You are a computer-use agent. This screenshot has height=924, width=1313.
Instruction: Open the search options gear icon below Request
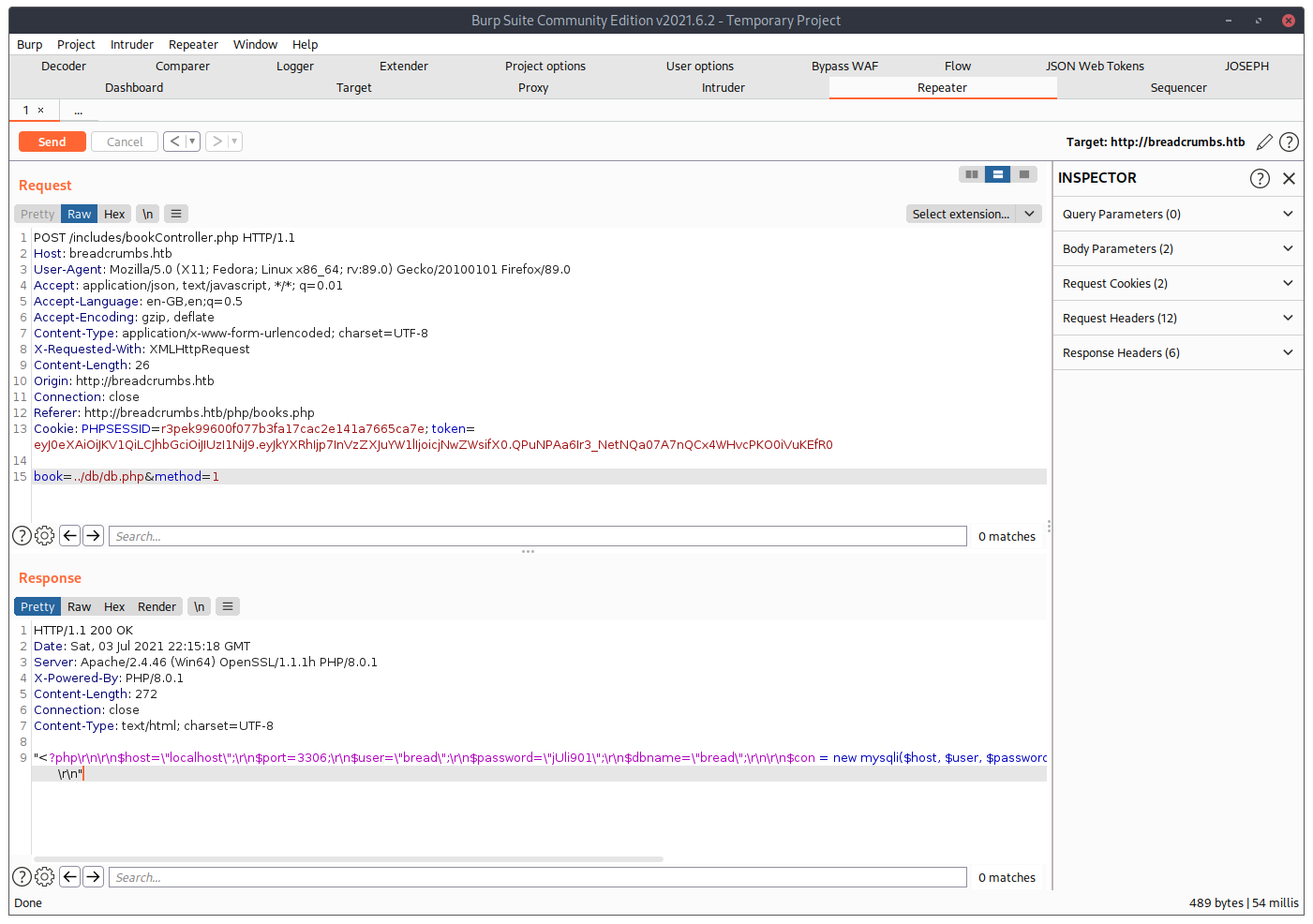(x=44, y=535)
